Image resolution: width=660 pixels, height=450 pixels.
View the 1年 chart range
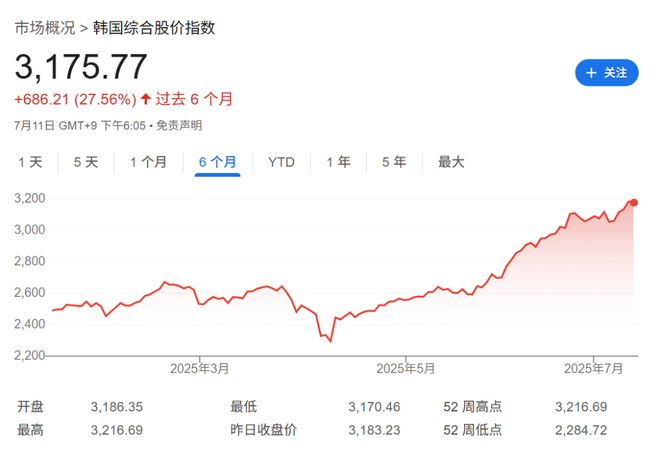(338, 161)
